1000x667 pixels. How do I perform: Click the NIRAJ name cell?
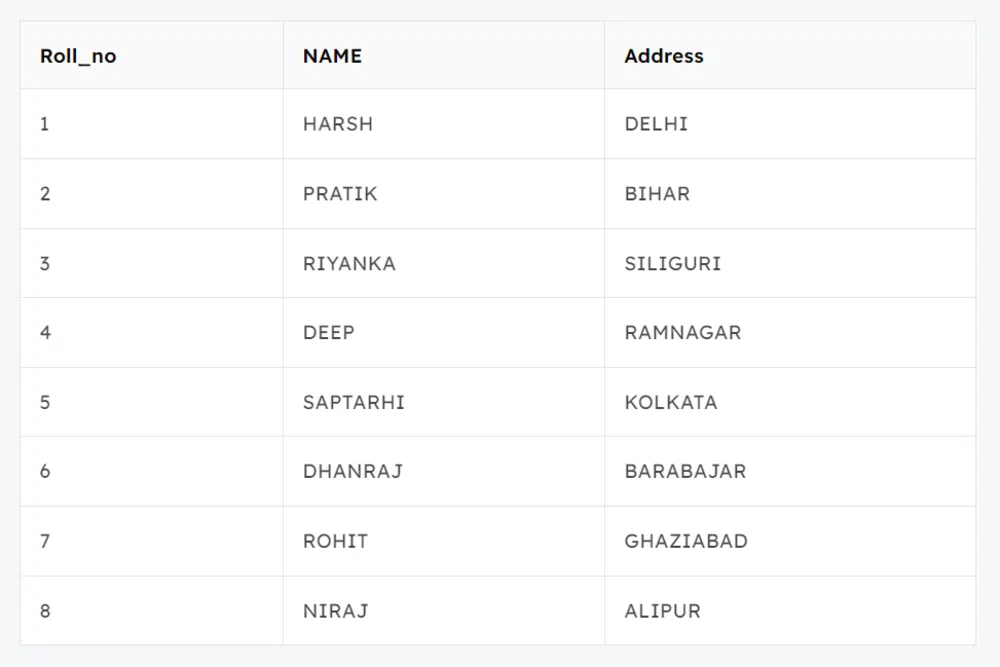point(335,610)
